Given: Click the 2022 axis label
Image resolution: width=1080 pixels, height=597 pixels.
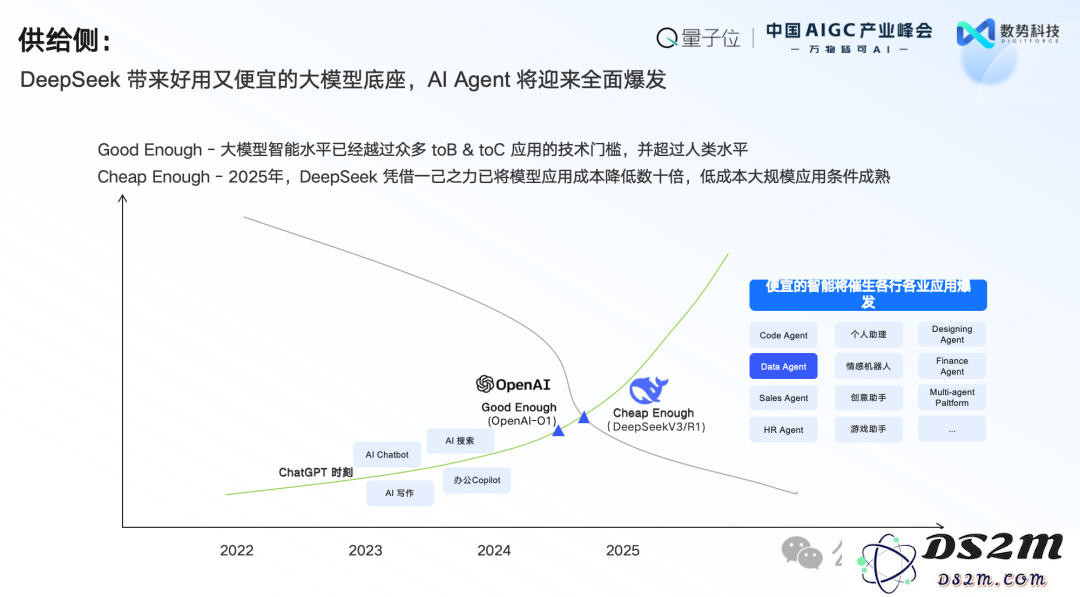Looking at the screenshot, I should click(x=236, y=550).
